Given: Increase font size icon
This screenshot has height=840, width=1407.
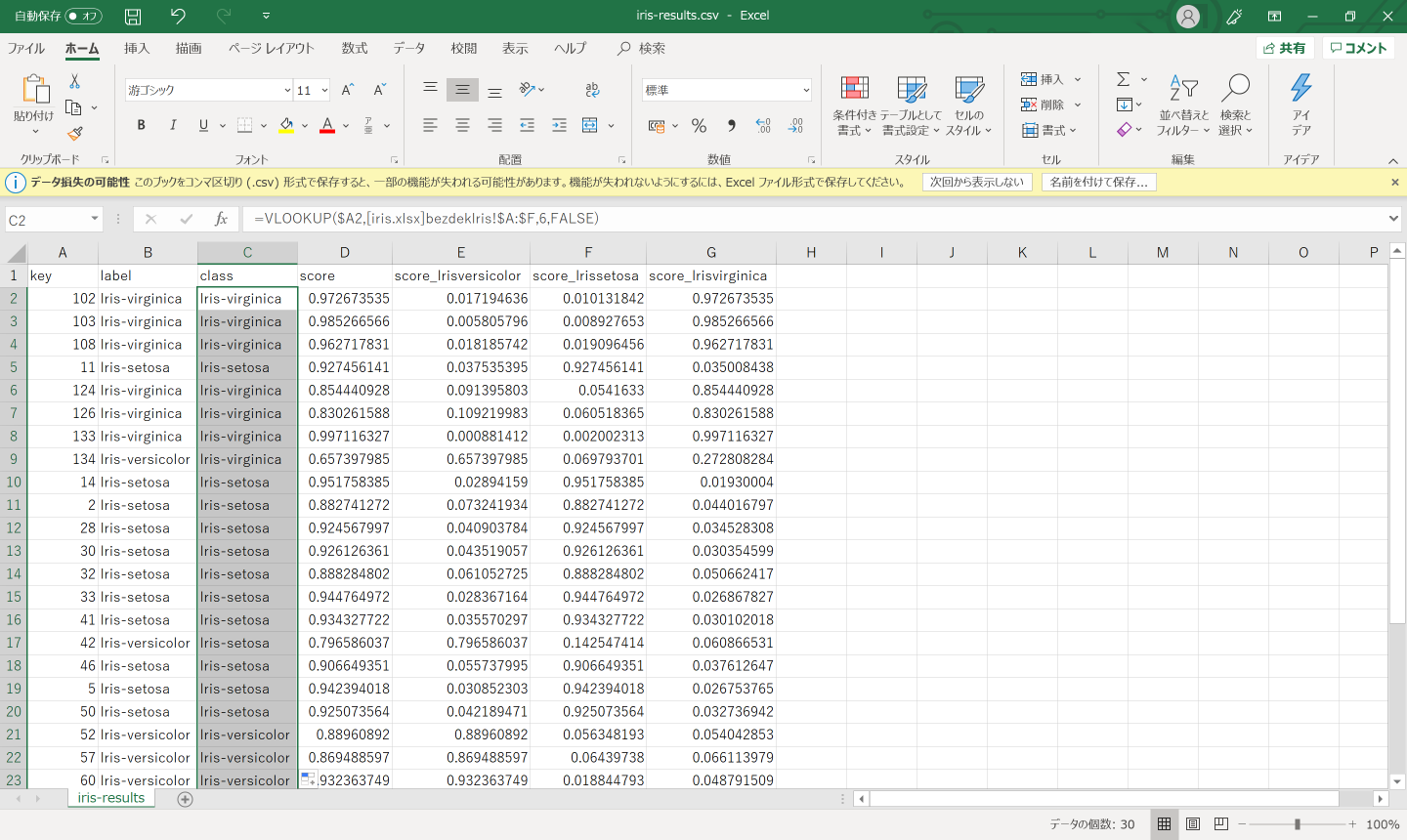Looking at the screenshot, I should pyautogui.click(x=348, y=90).
